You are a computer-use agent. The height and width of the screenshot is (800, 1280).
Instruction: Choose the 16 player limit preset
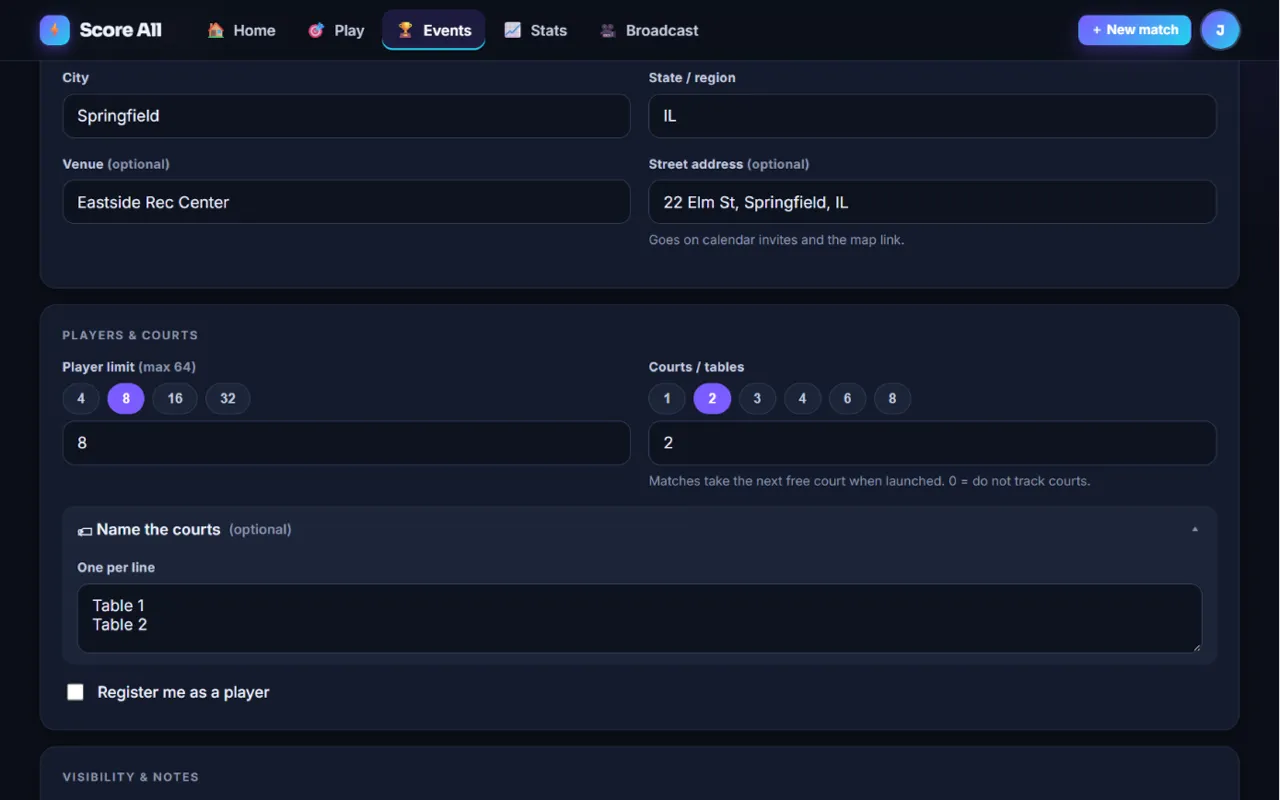click(x=175, y=398)
